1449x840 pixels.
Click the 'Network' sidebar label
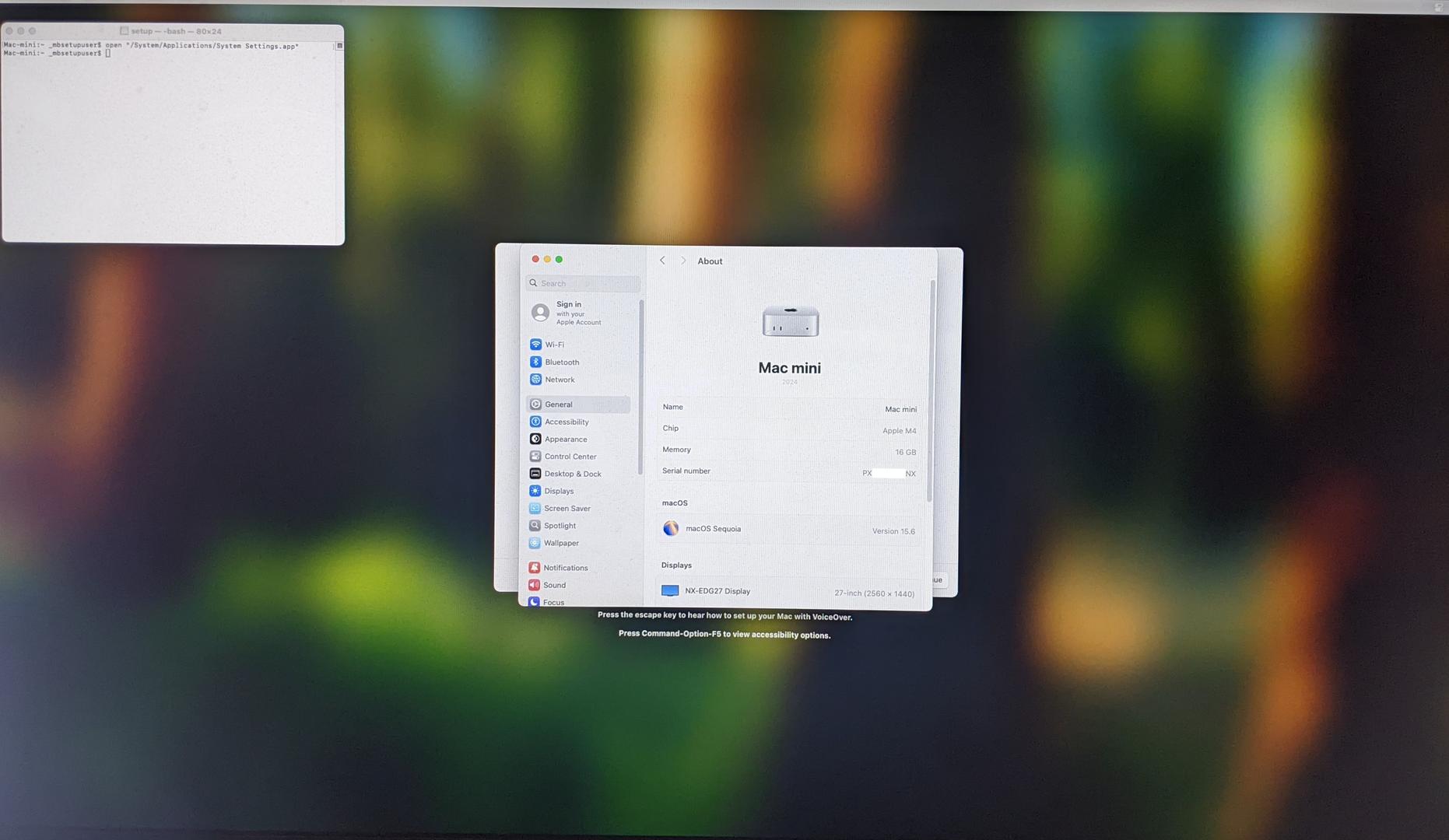560,380
